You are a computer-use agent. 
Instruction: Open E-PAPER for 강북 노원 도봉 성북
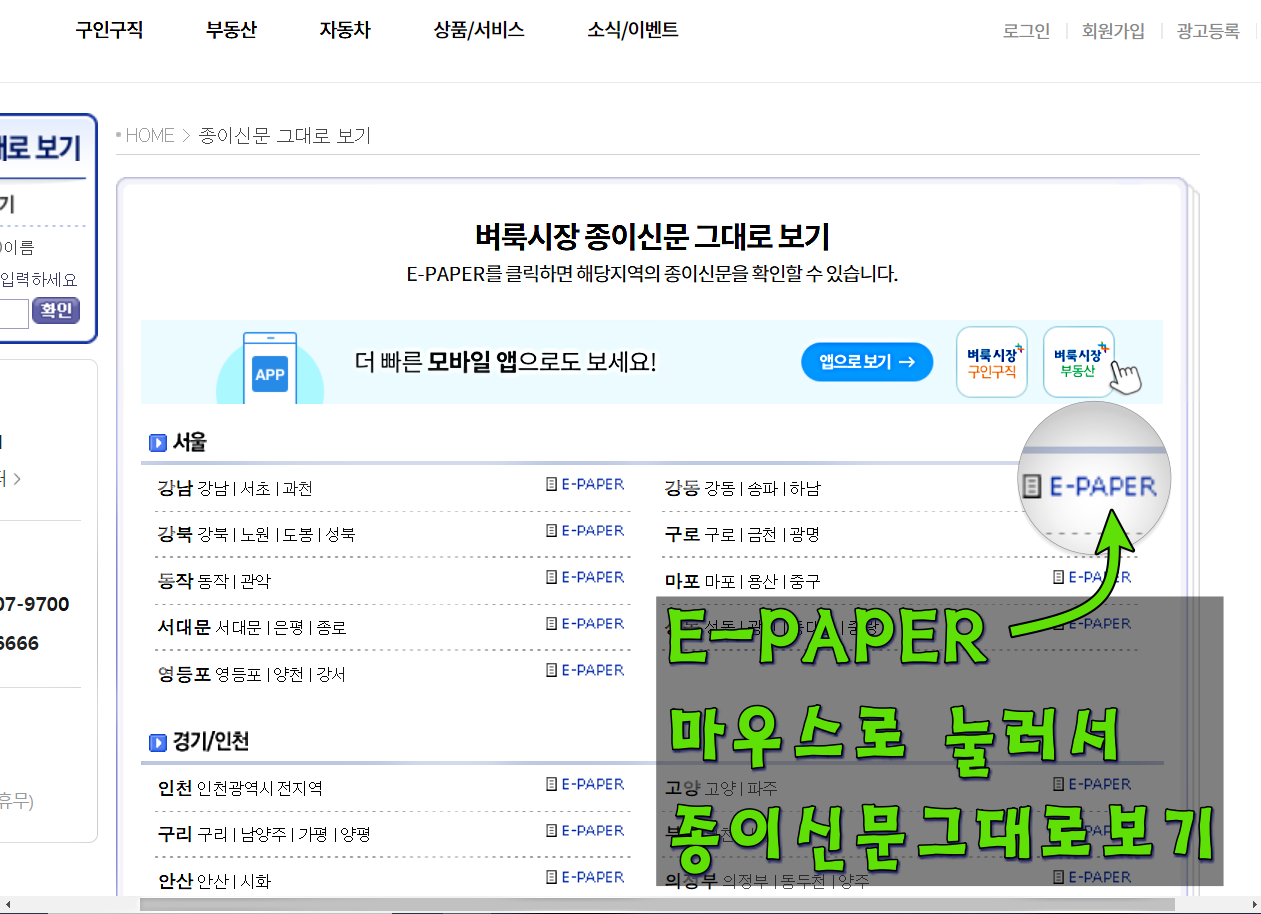pos(585,531)
